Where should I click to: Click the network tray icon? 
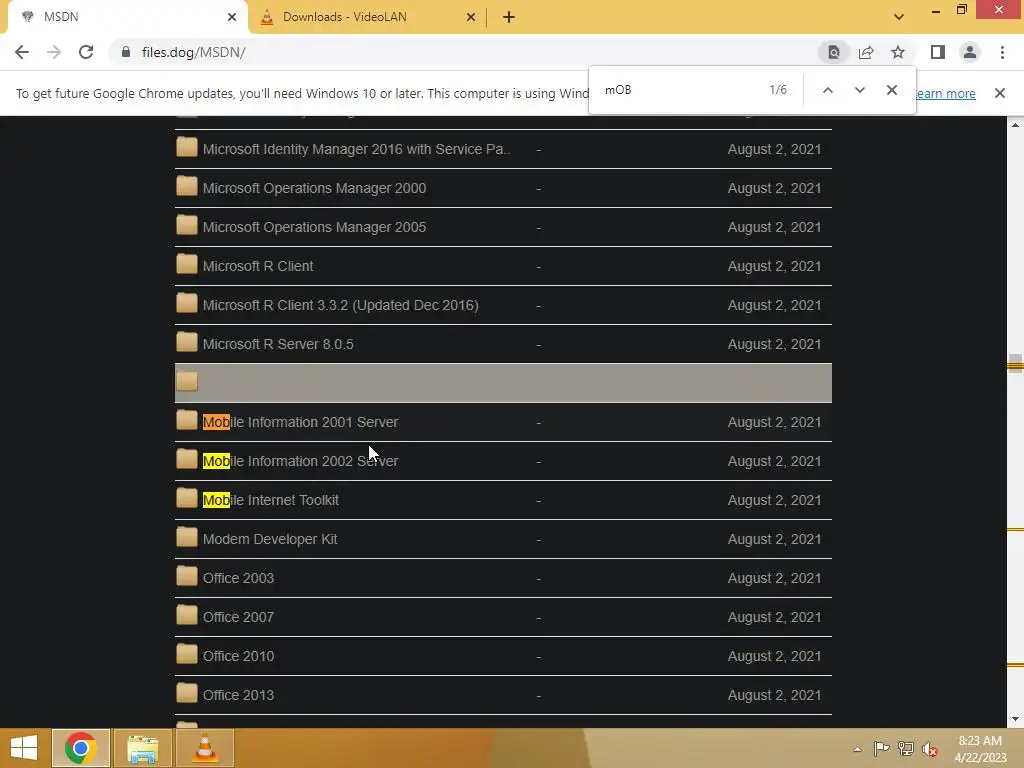pyautogui.click(x=906, y=748)
